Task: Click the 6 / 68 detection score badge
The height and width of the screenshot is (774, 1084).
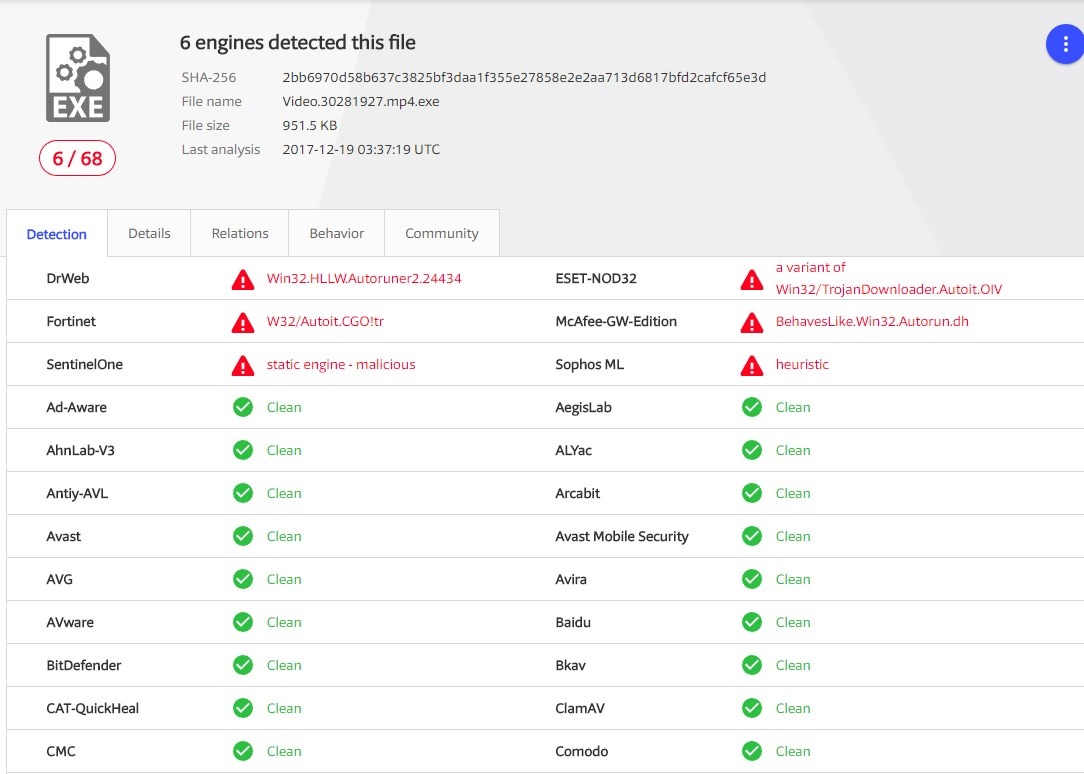Action: [78, 158]
